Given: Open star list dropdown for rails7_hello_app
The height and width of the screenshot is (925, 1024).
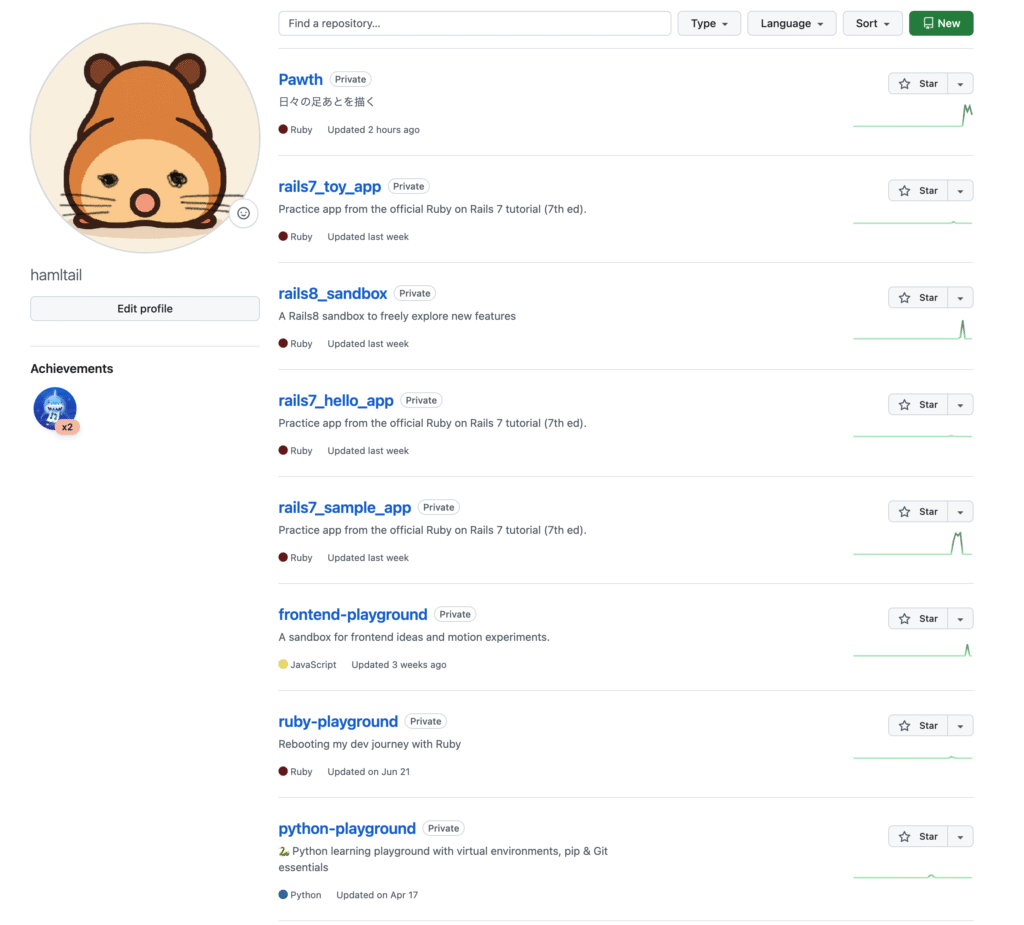Looking at the screenshot, I should [x=960, y=405].
